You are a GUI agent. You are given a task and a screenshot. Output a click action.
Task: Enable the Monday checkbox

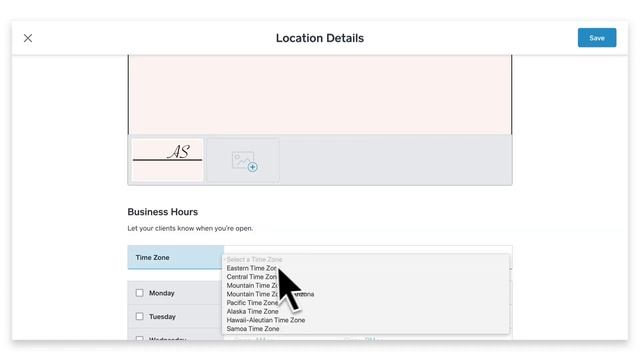coord(140,293)
